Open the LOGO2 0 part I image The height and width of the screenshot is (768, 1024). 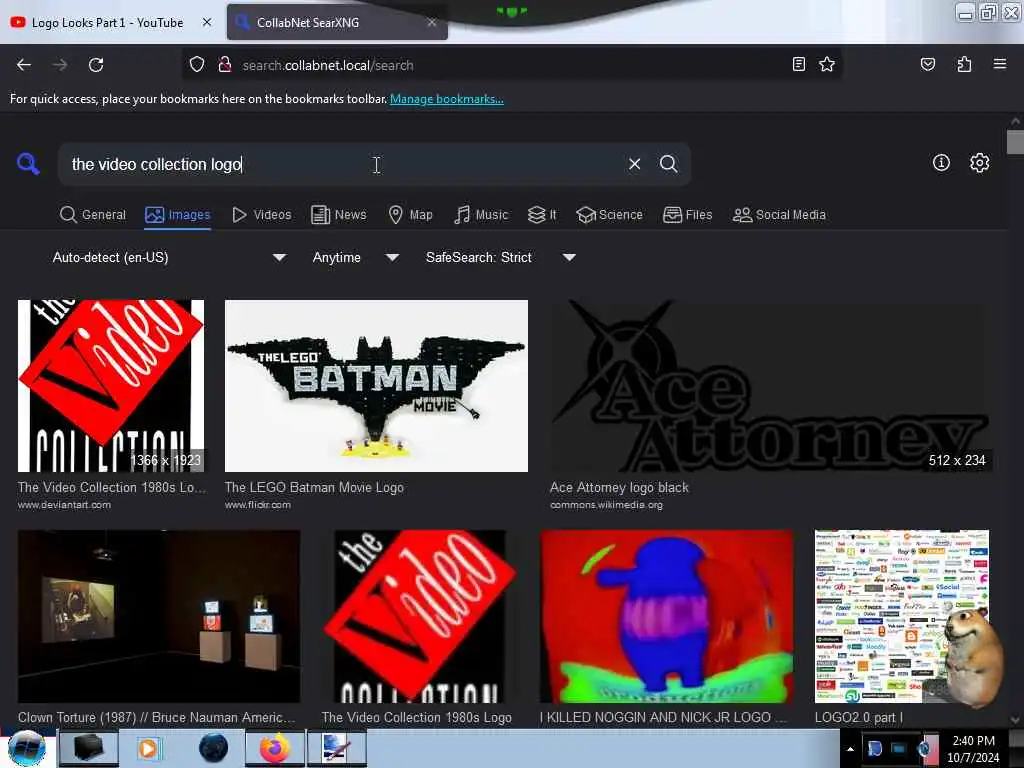(902, 616)
